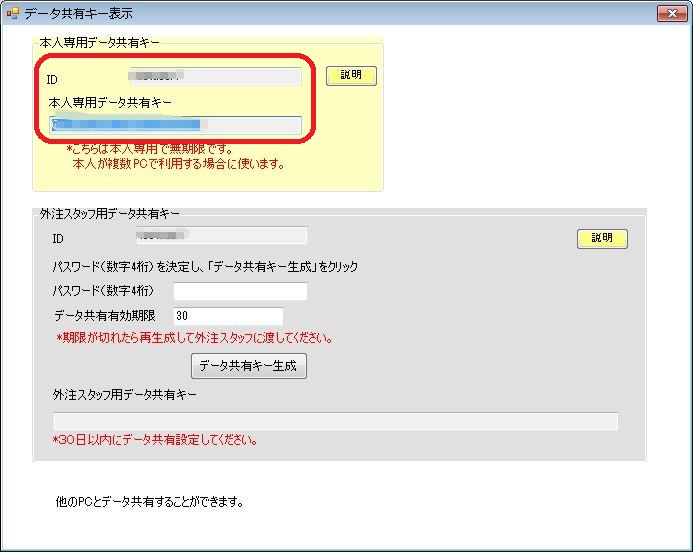Click the データ共有キー生成 button

249,366
